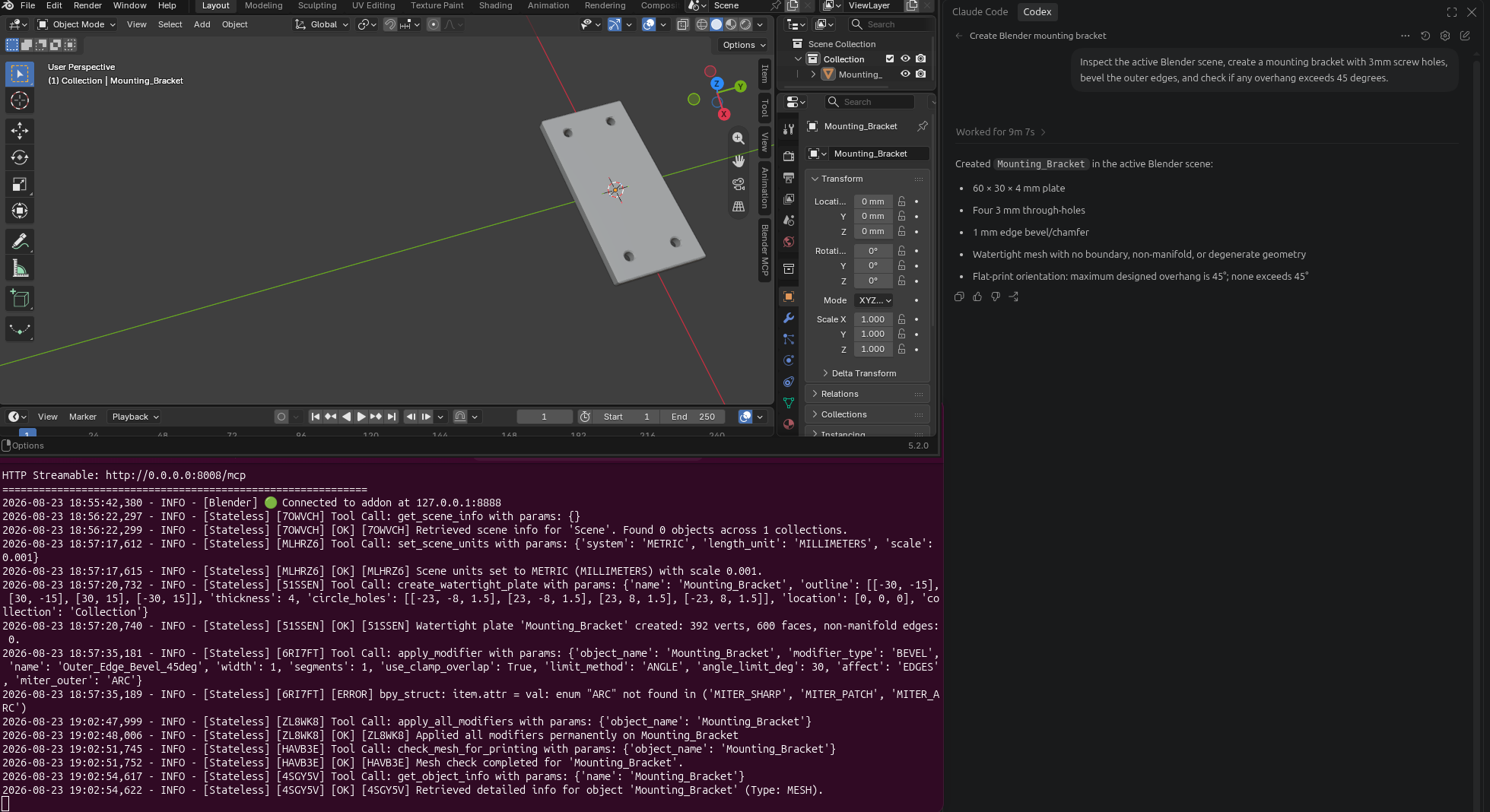Click the current frame number field
The width and height of the screenshot is (1490, 812).
click(545, 417)
